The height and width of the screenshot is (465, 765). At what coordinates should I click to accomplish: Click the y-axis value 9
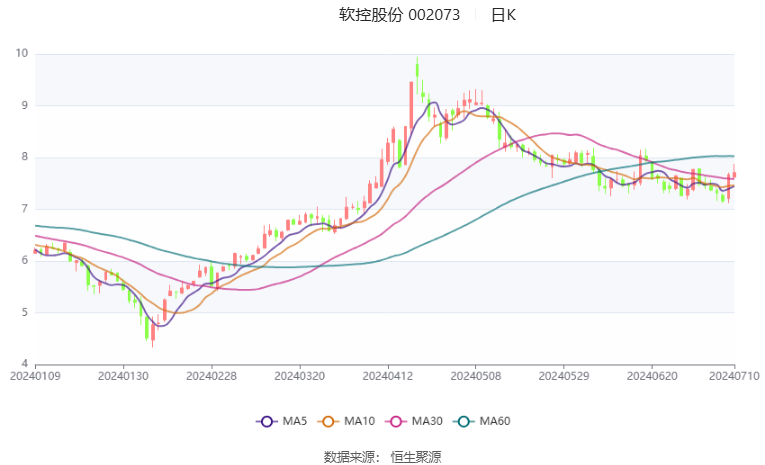tap(25, 105)
